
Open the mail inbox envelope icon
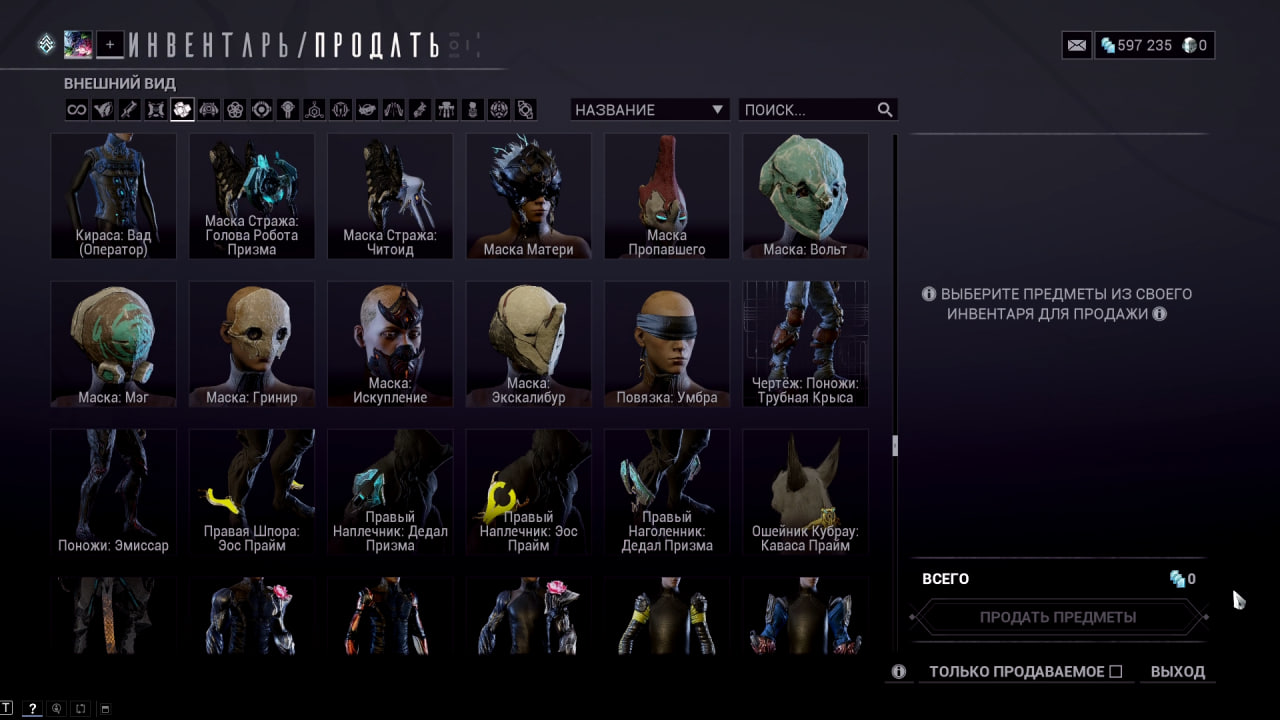pyautogui.click(x=1077, y=45)
